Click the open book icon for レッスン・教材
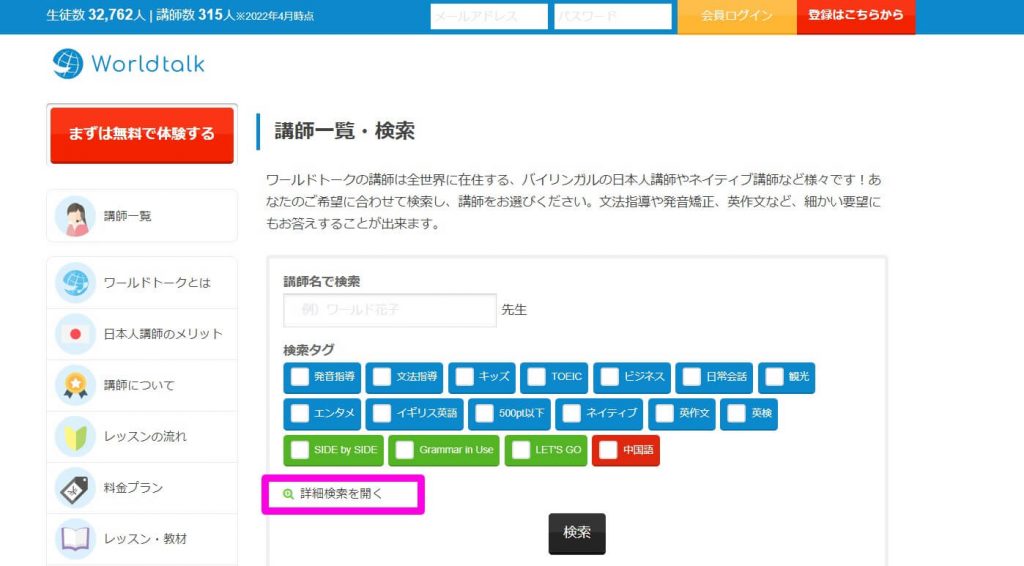Image resolution: width=1024 pixels, height=566 pixels. point(76,539)
